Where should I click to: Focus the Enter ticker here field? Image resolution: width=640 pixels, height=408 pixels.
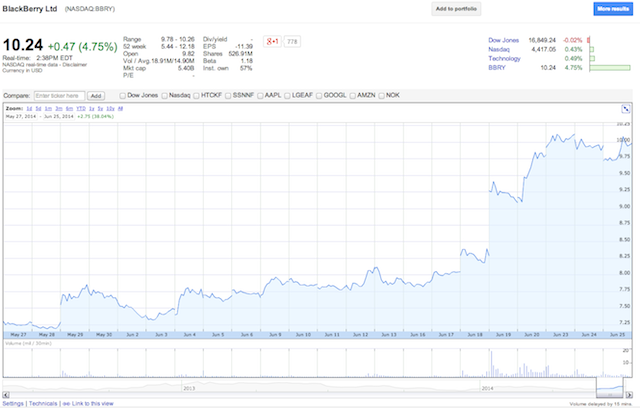pyautogui.click(x=59, y=96)
